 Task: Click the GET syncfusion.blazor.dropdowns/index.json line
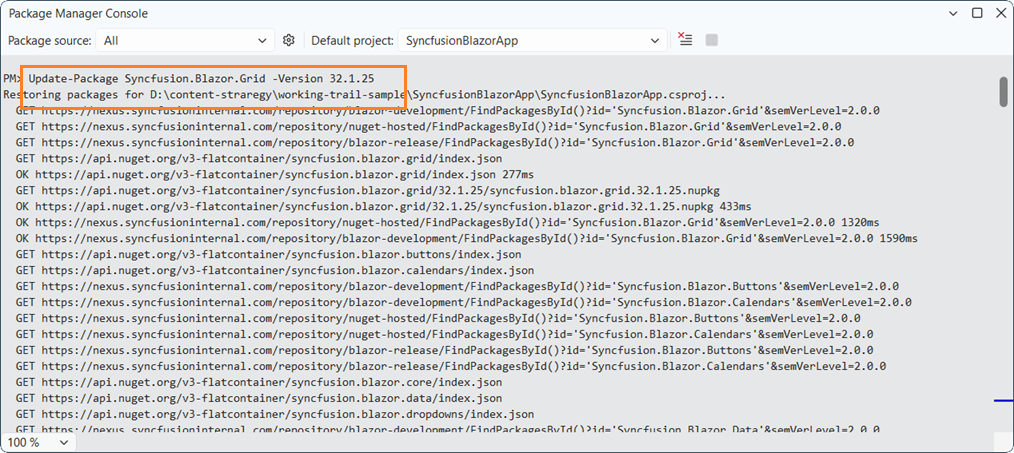[275, 414]
